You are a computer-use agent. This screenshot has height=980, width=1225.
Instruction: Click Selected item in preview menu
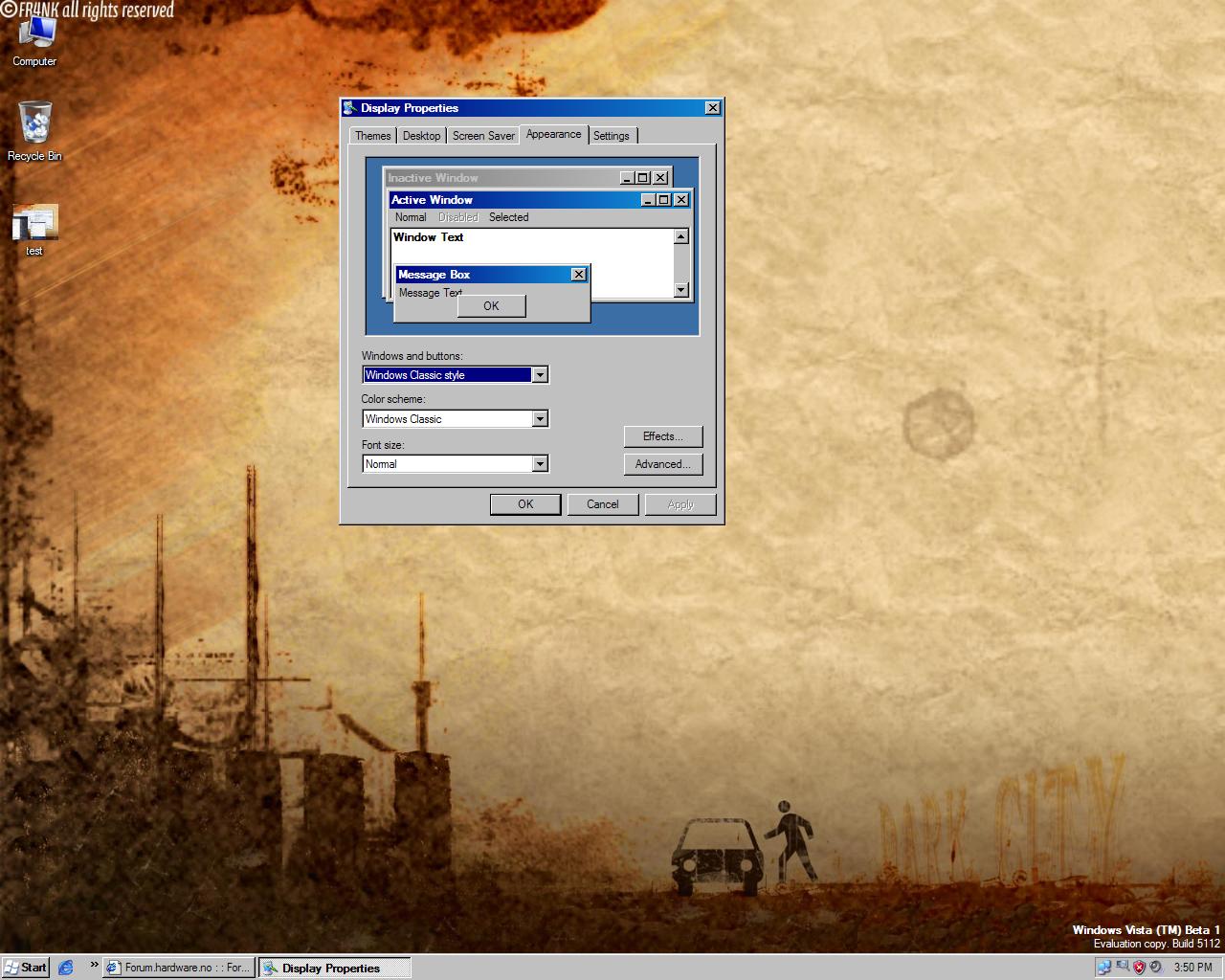point(508,217)
